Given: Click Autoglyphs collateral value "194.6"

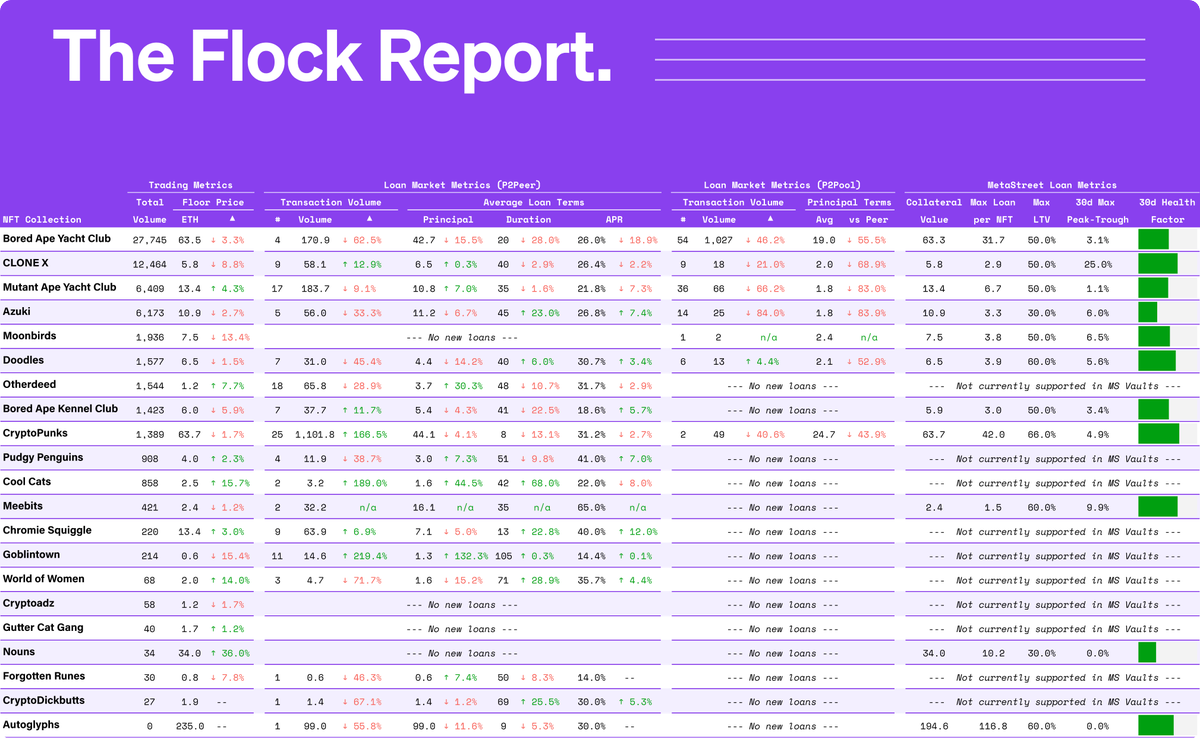Looking at the screenshot, I should tap(934, 727).
